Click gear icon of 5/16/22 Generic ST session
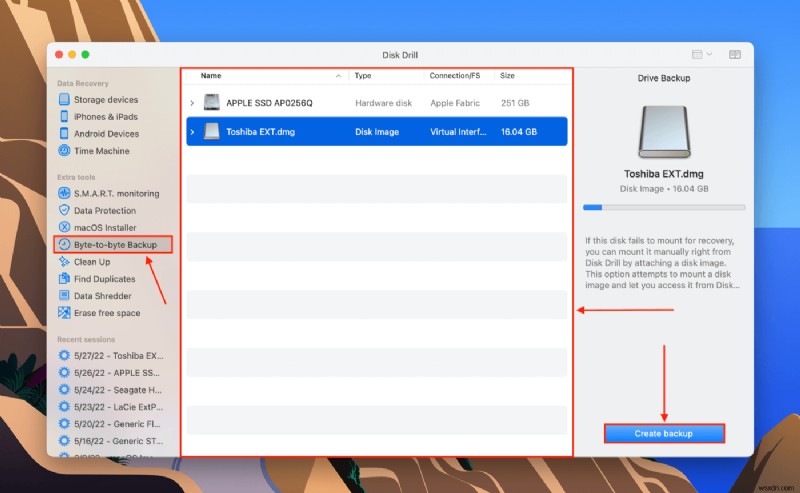 coord(64,441)
